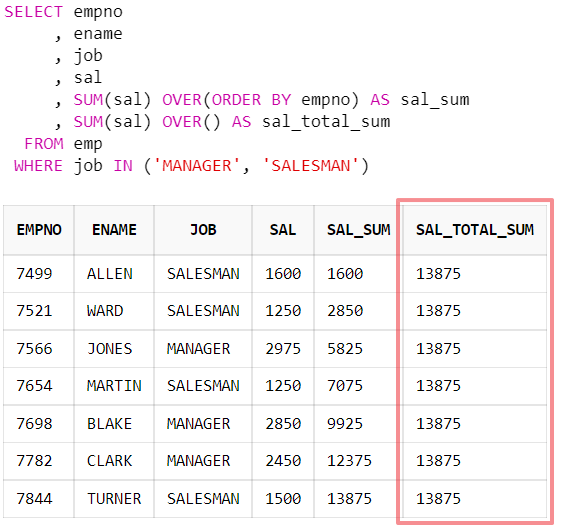Click the sal_total_sum alias in query
The image size is (566, 530).
point(326,122)
